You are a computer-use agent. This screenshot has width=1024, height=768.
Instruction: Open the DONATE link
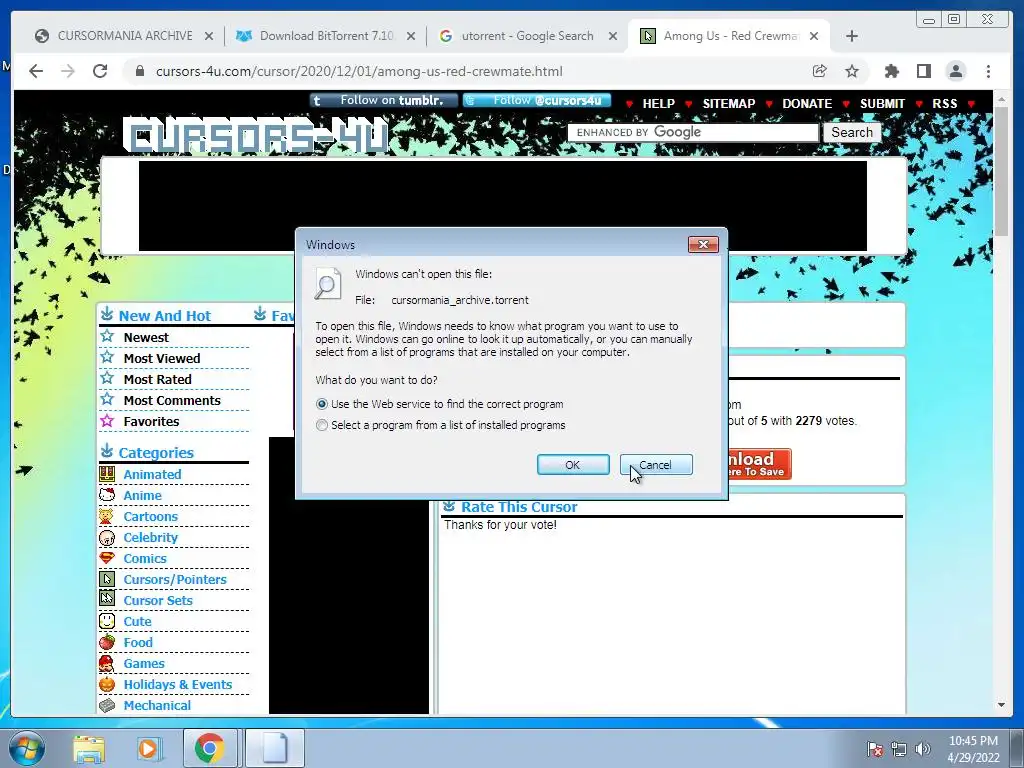tap(807, 104)
